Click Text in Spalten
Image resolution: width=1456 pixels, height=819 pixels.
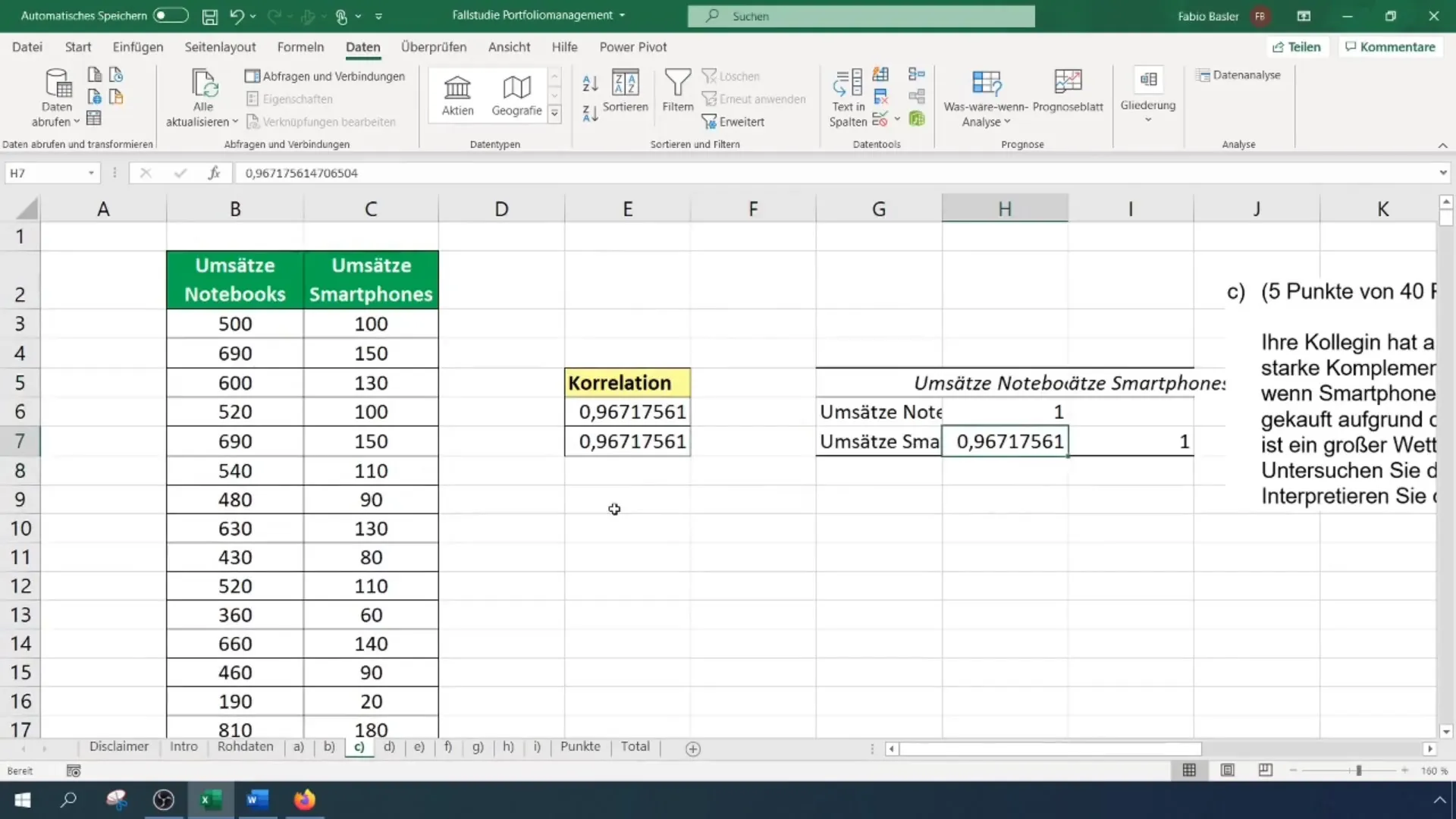pyautogui.click(x=847, y=99)
